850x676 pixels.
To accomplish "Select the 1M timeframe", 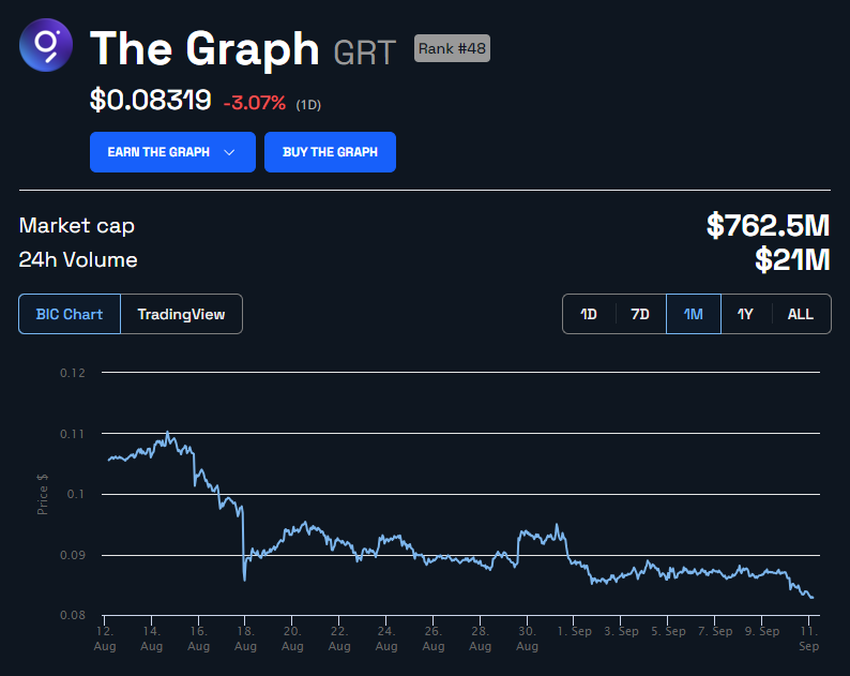I will click(x=693, y=313).
